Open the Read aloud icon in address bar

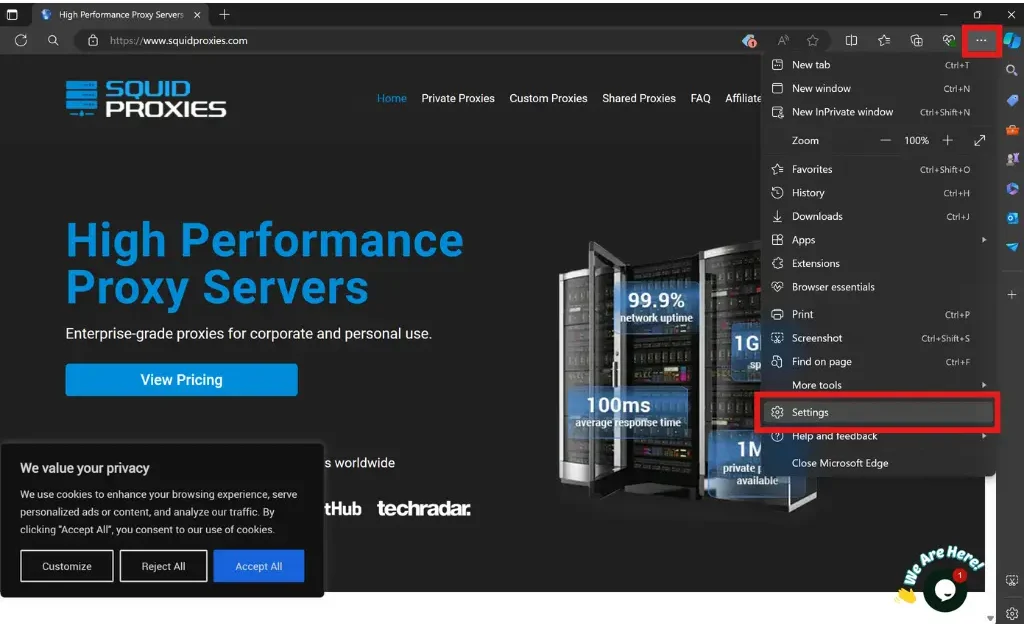point(782,40)
